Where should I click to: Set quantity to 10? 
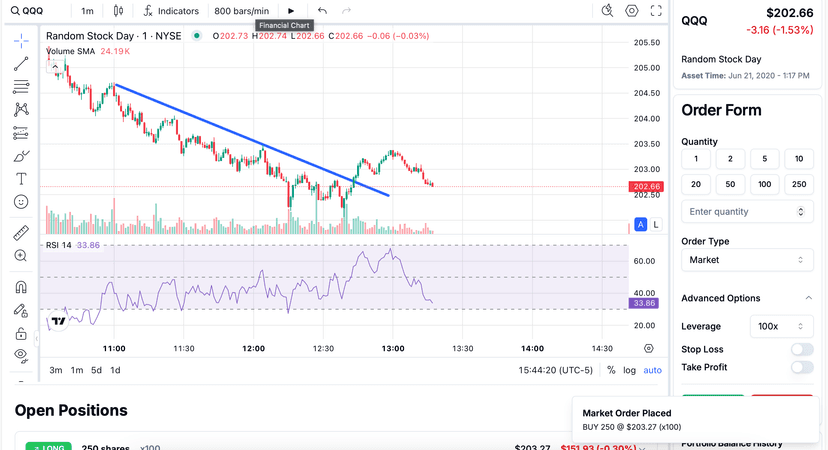[799, 159]
